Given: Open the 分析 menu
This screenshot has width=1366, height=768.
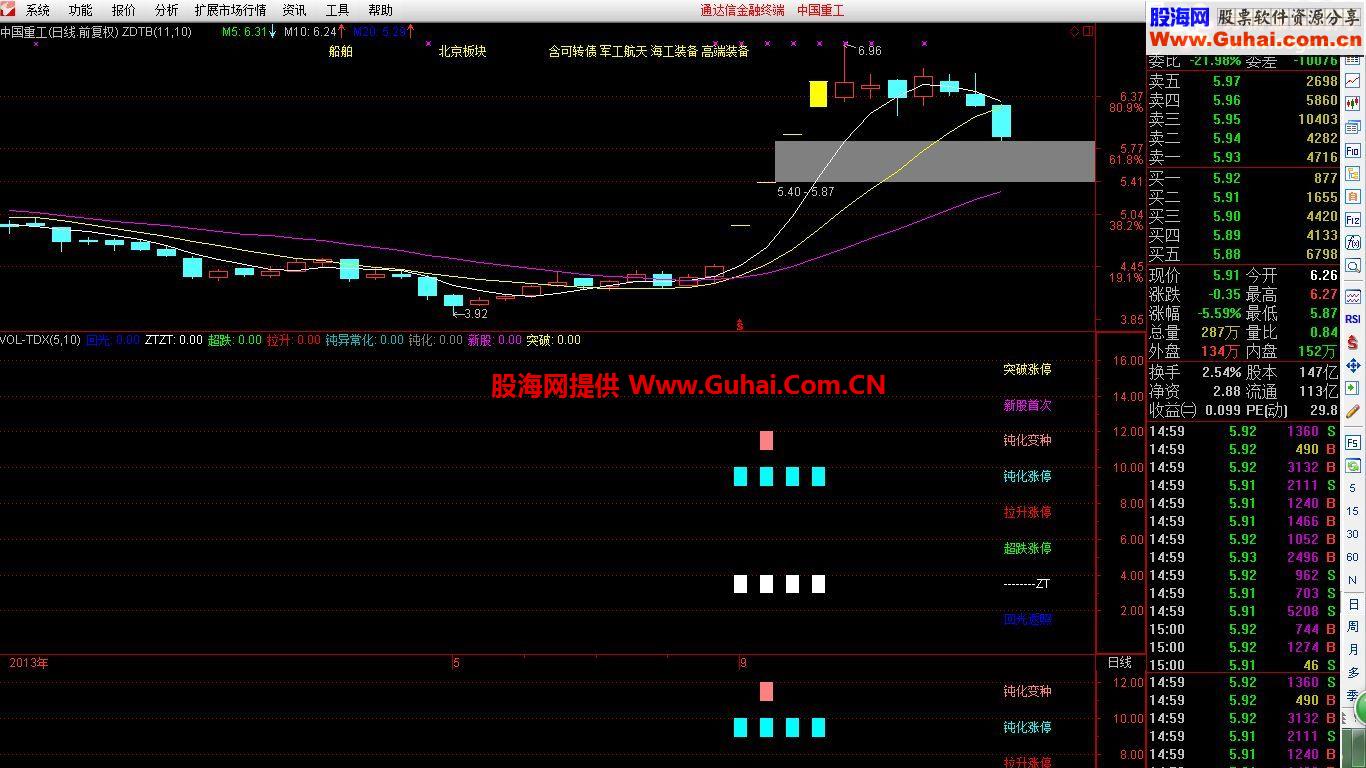Looking at the screenshot, I should [x=166, y=10].
